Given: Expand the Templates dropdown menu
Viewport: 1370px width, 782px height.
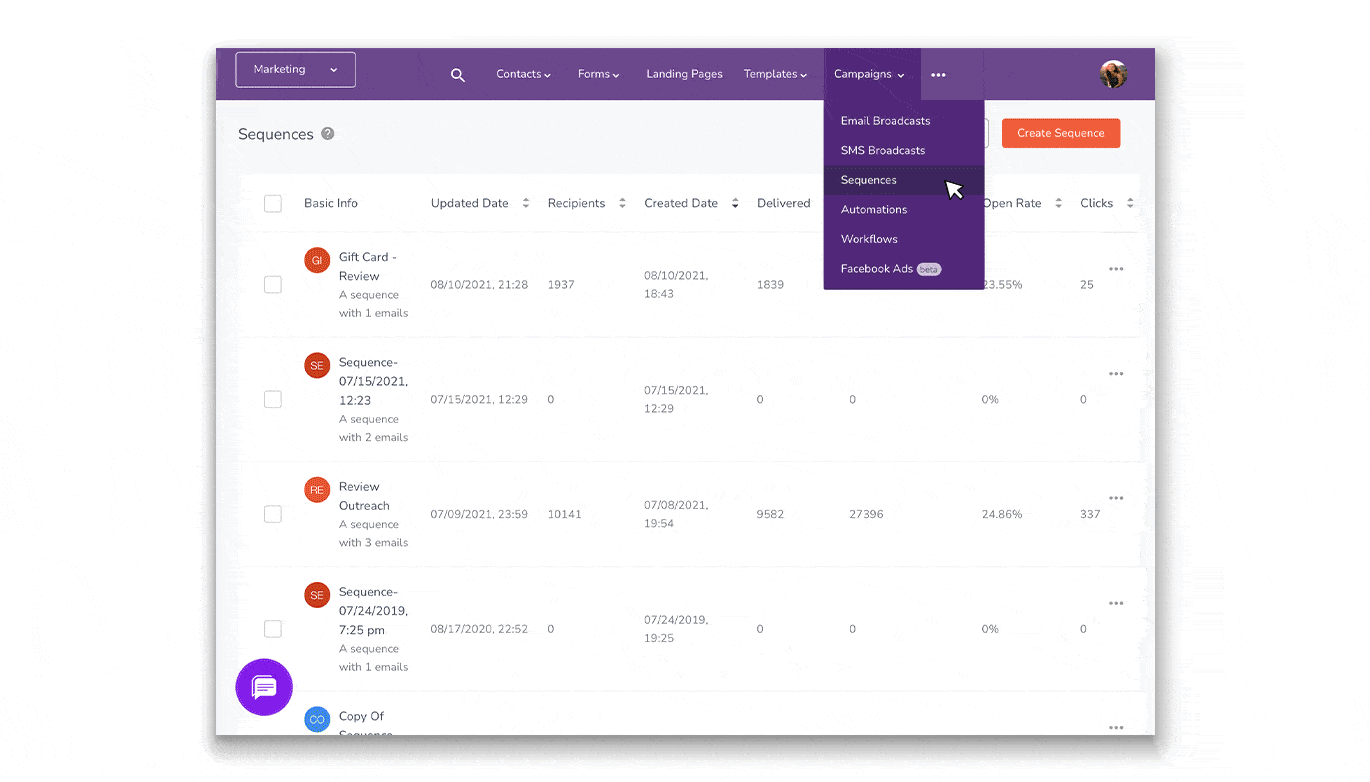Looking at the screenshot, I should pos(775,74).
